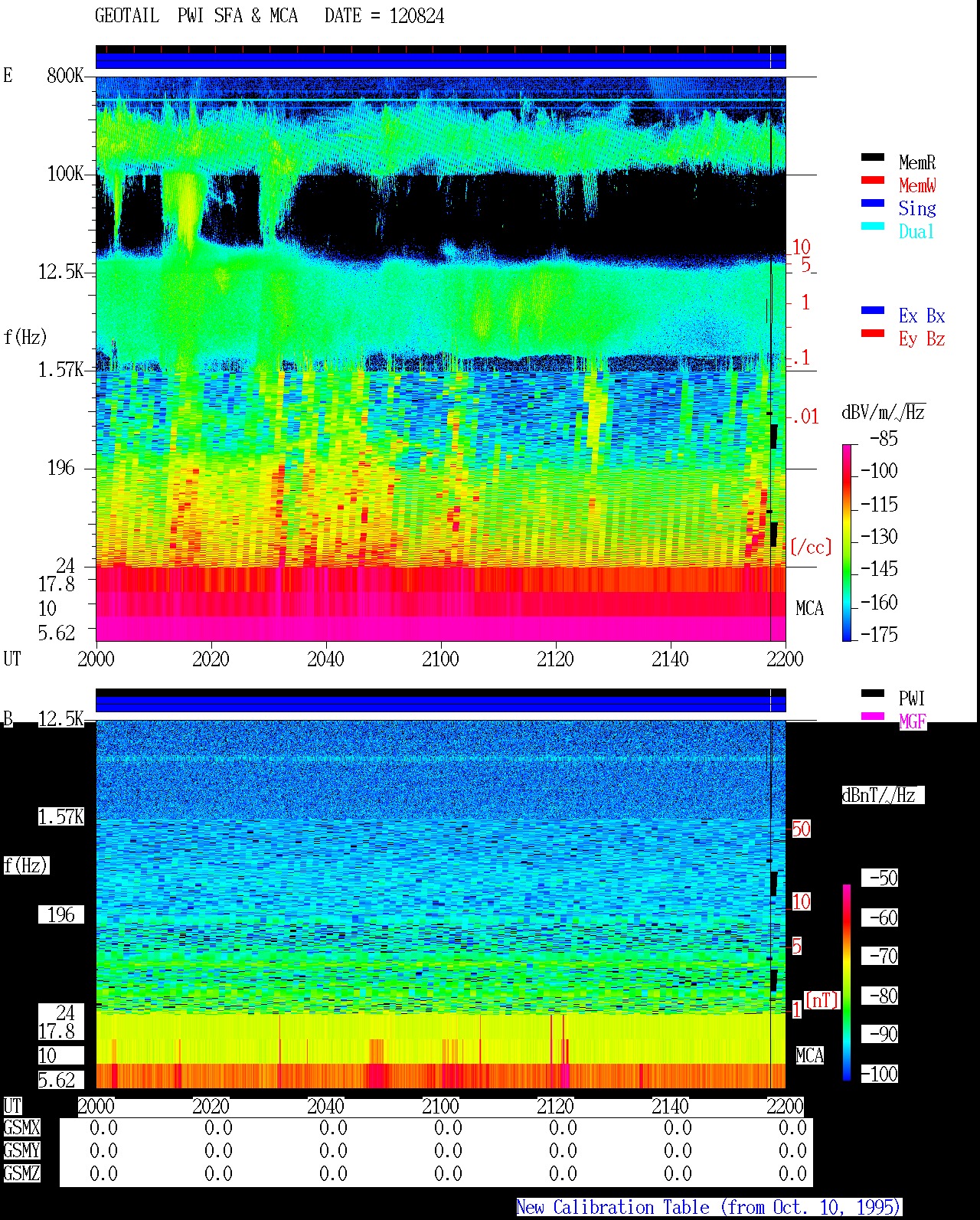Click the red [nT] field axis label
The width and height of the screenshot is (980, 1220).
[822, 999]
